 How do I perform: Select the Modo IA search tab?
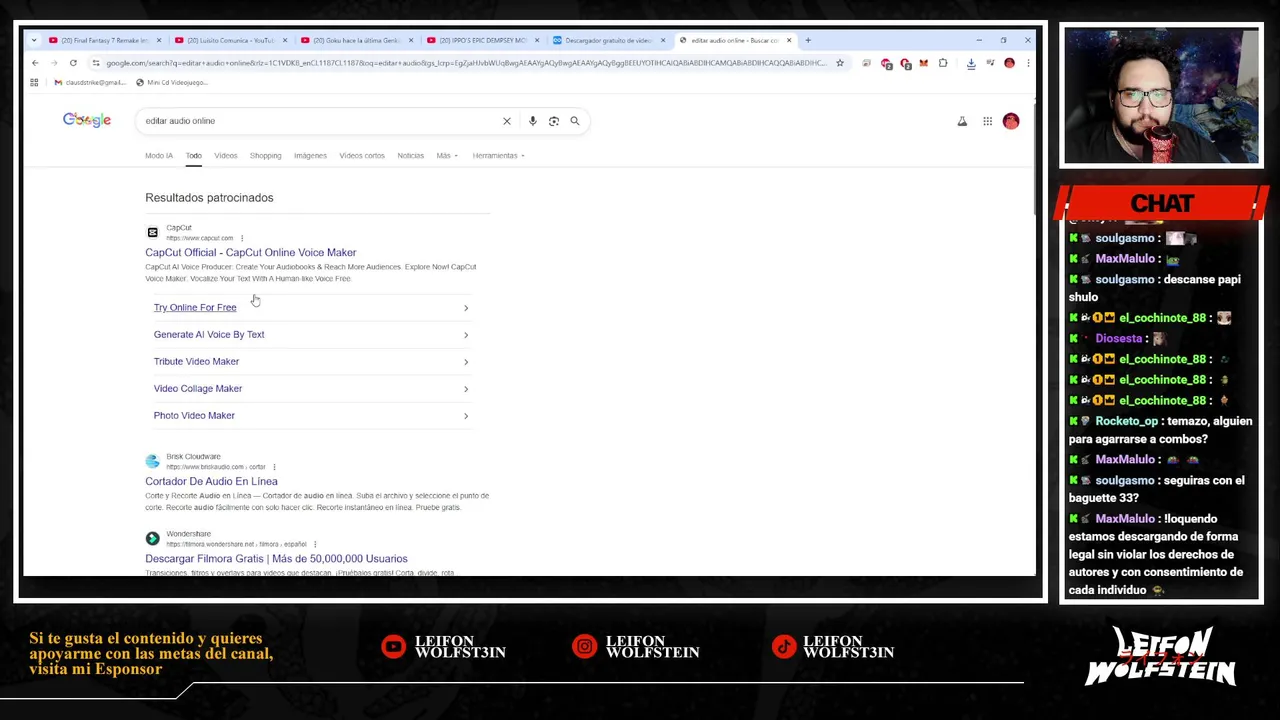[x=159, y=155]
